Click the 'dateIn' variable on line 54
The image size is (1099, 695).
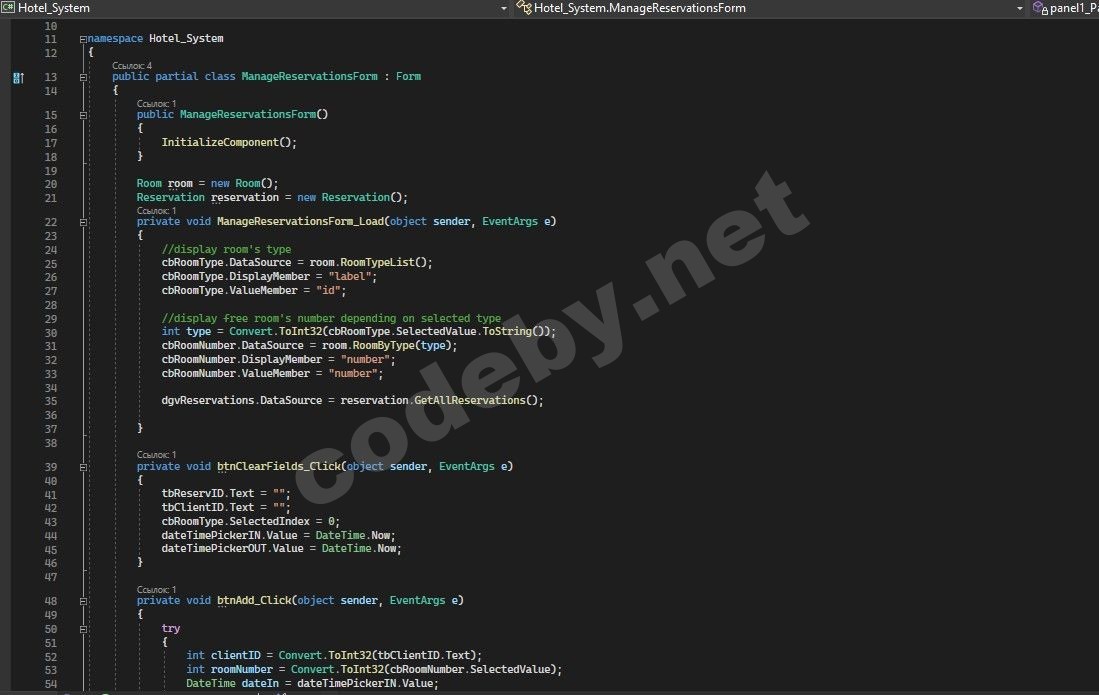point(260,683)
